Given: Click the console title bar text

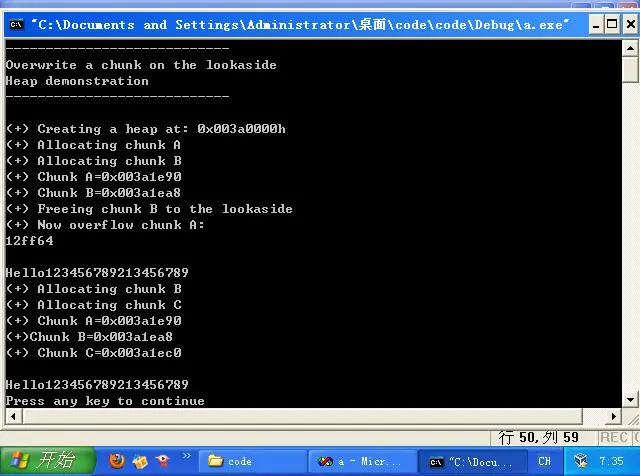Looking at the screenshot, I should point(300,25).
